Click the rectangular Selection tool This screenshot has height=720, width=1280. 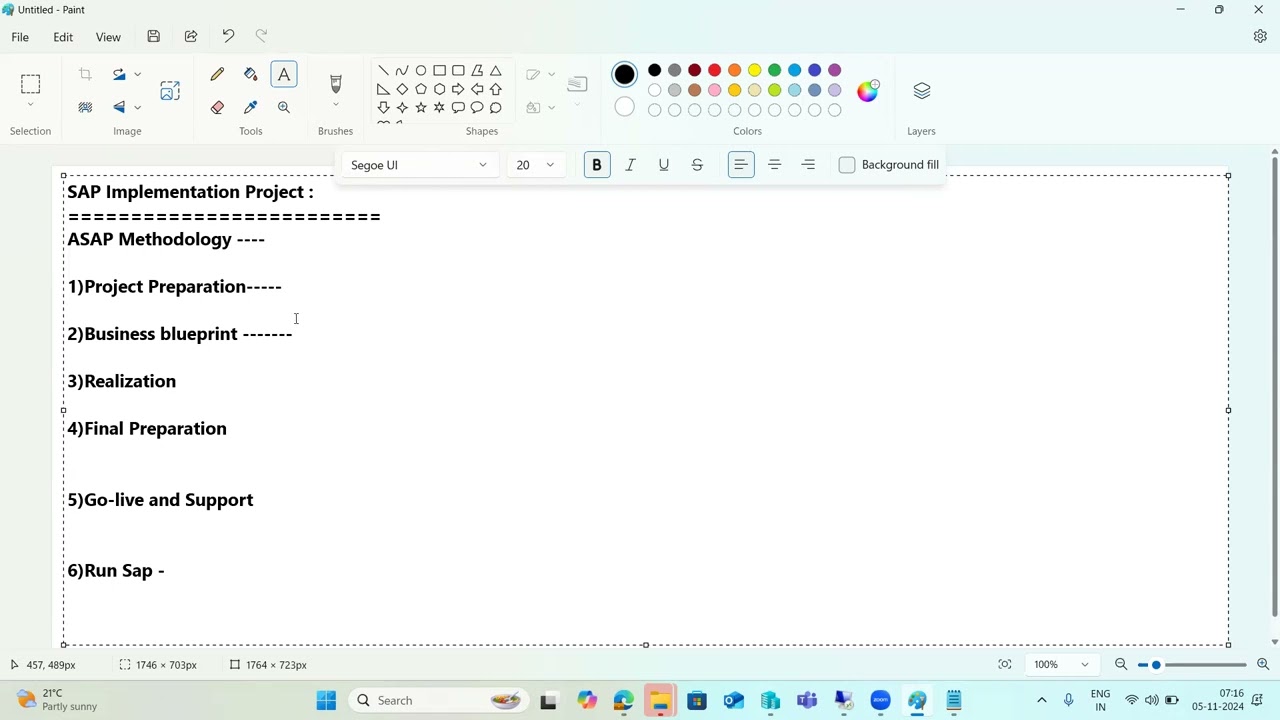pyautogui.click(x=30, y=84)
